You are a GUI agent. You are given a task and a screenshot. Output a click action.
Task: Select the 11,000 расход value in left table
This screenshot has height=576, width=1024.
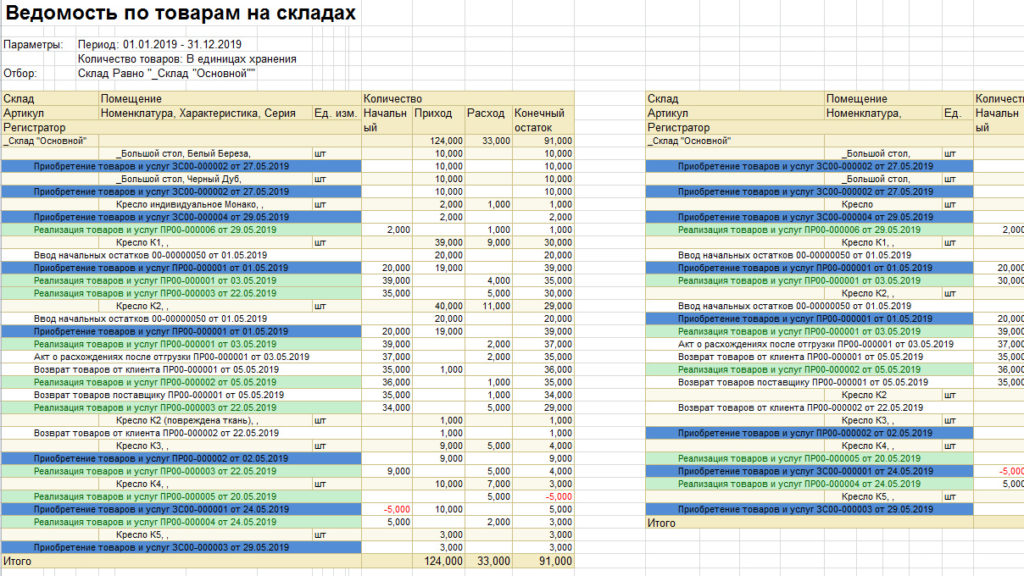coord(496,306)
